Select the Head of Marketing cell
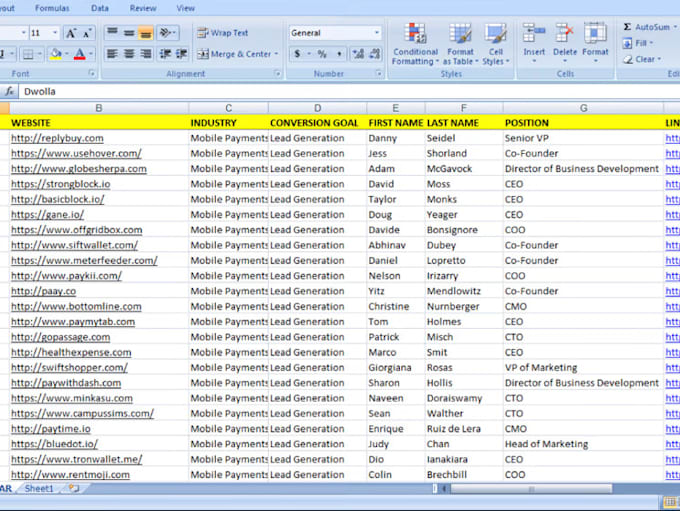The image size is (680, 511). [583, 444]
